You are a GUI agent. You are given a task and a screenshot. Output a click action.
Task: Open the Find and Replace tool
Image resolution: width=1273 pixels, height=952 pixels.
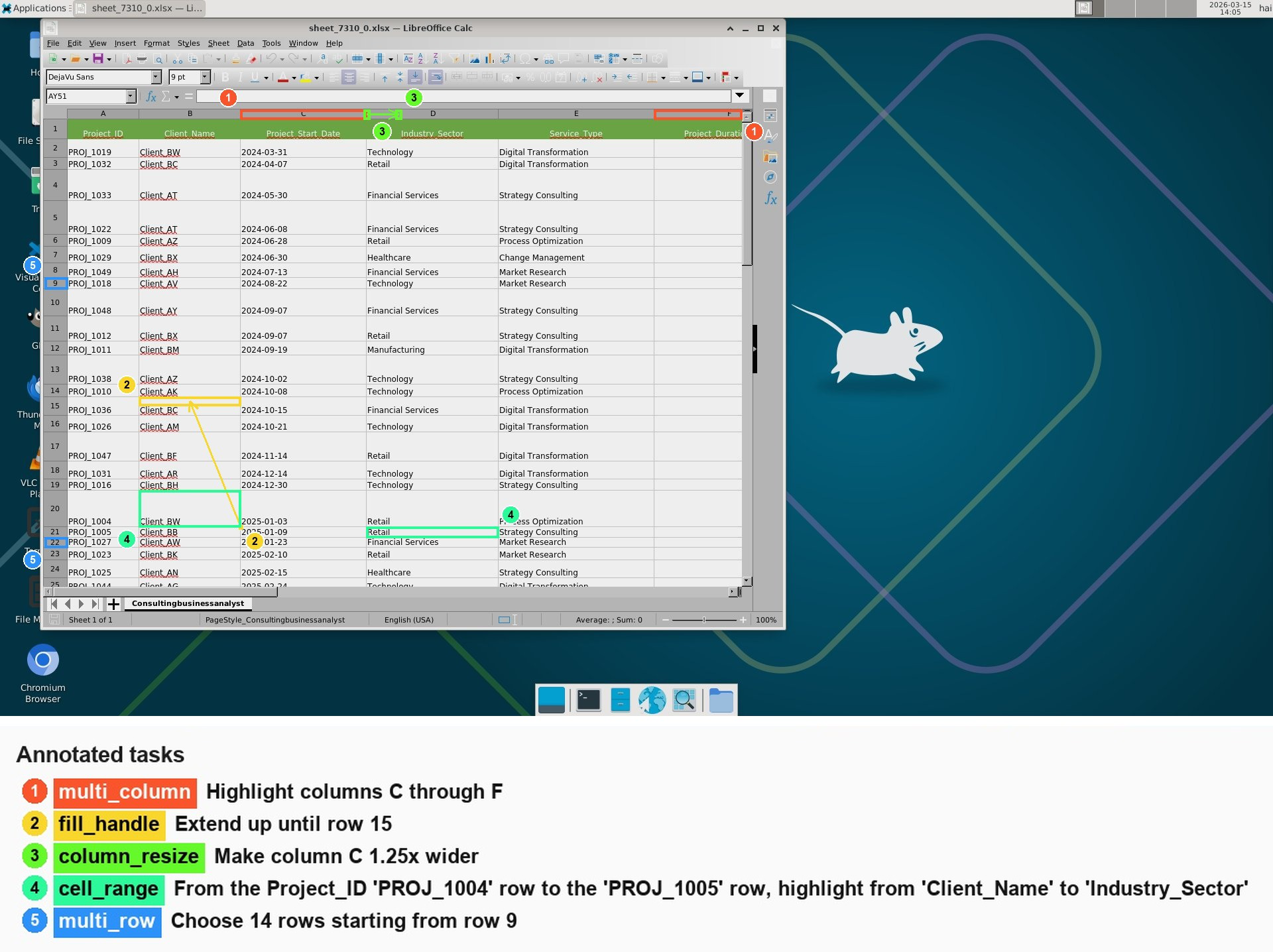pos(323,59)
